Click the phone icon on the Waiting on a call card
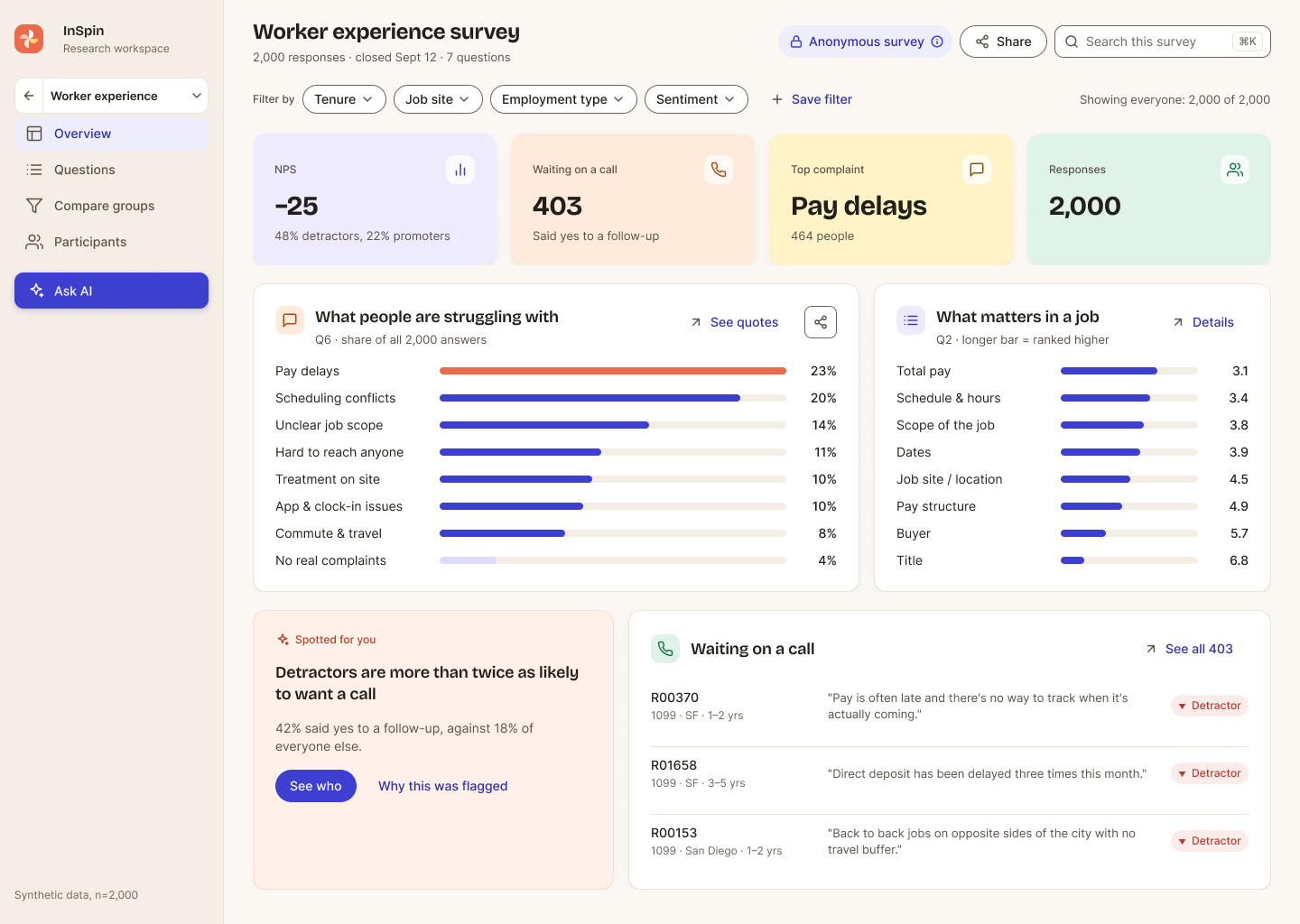This screenshot has width=1300, height=924. point(719,170)
